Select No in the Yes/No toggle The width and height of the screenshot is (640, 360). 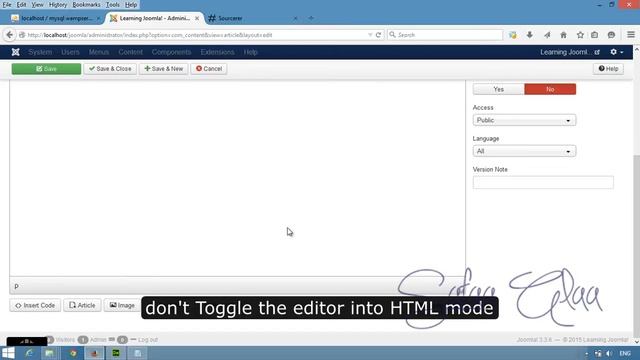[550, 89]
